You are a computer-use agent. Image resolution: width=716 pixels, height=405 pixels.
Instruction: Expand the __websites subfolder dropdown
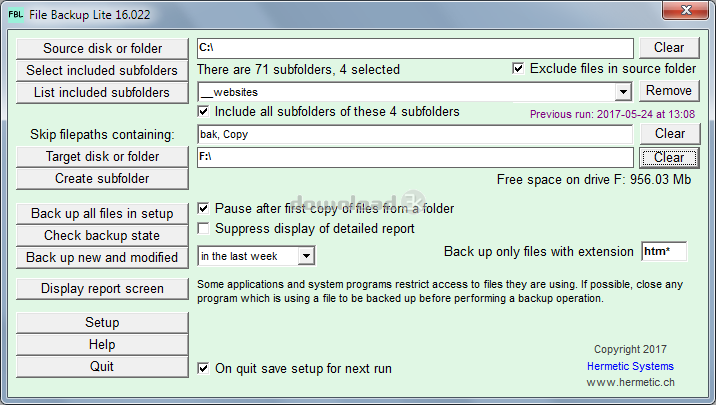[623, 92]
